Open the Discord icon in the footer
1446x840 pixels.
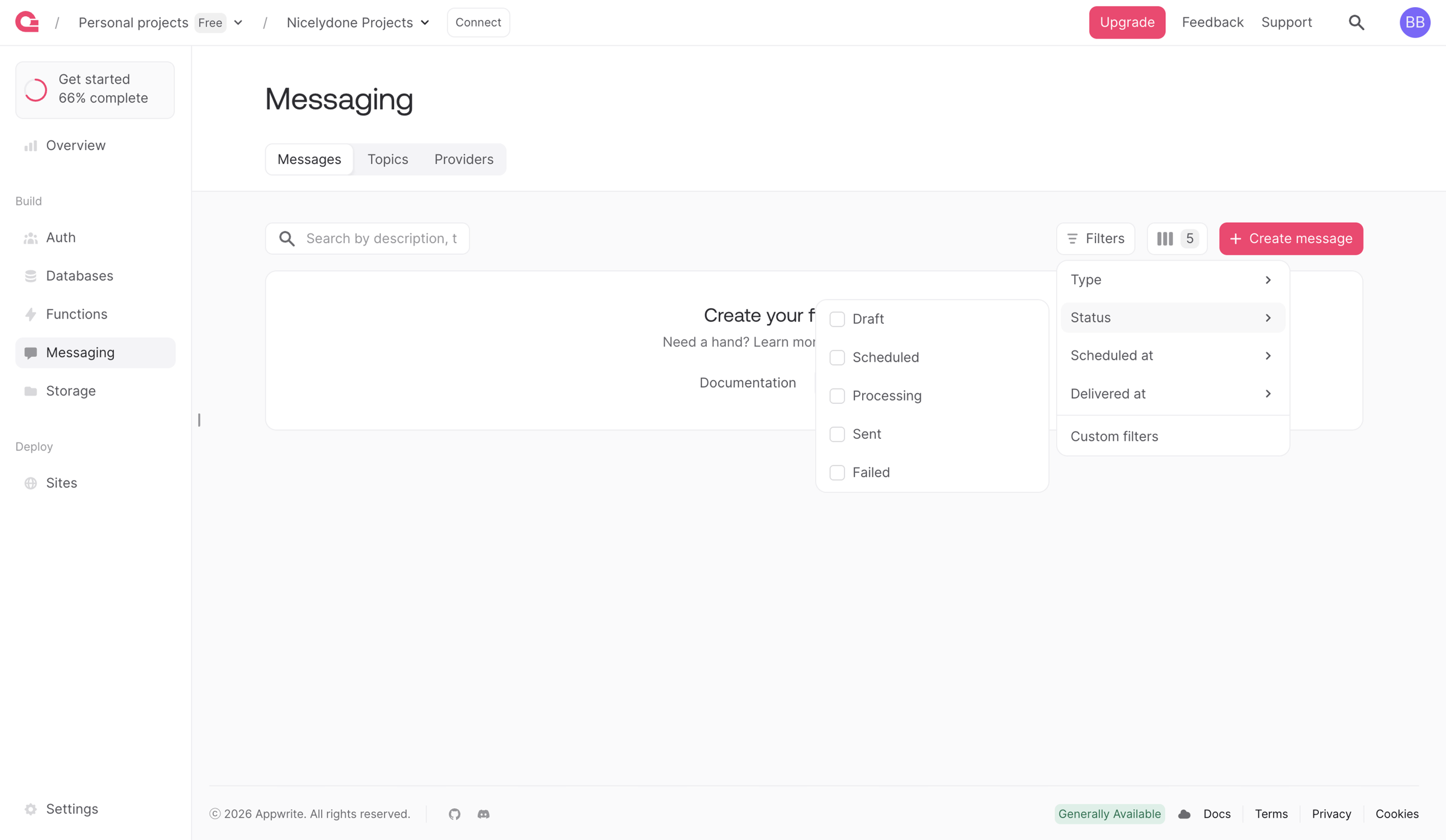pos(483,814)
